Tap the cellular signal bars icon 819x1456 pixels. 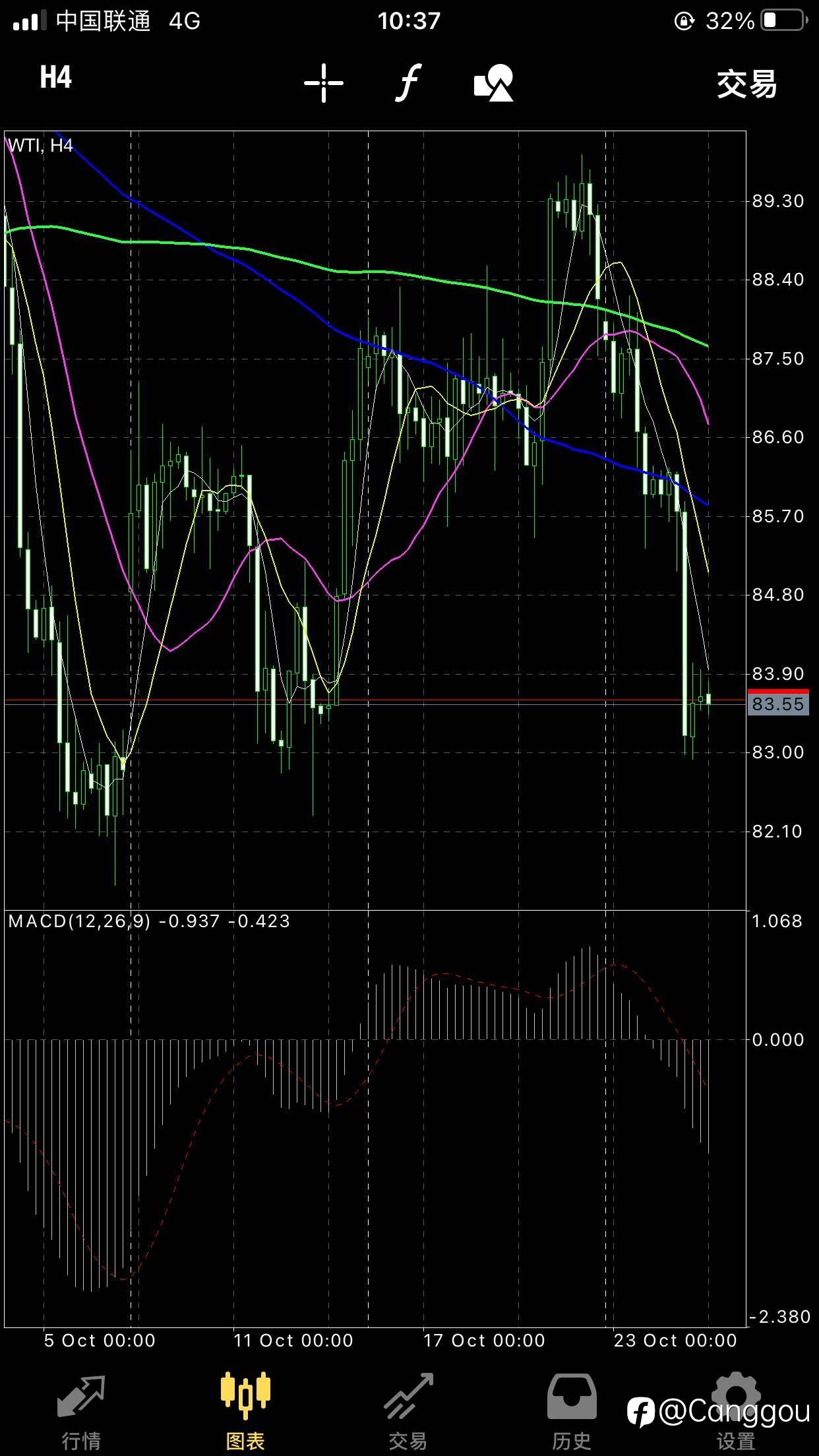(30, 22)
